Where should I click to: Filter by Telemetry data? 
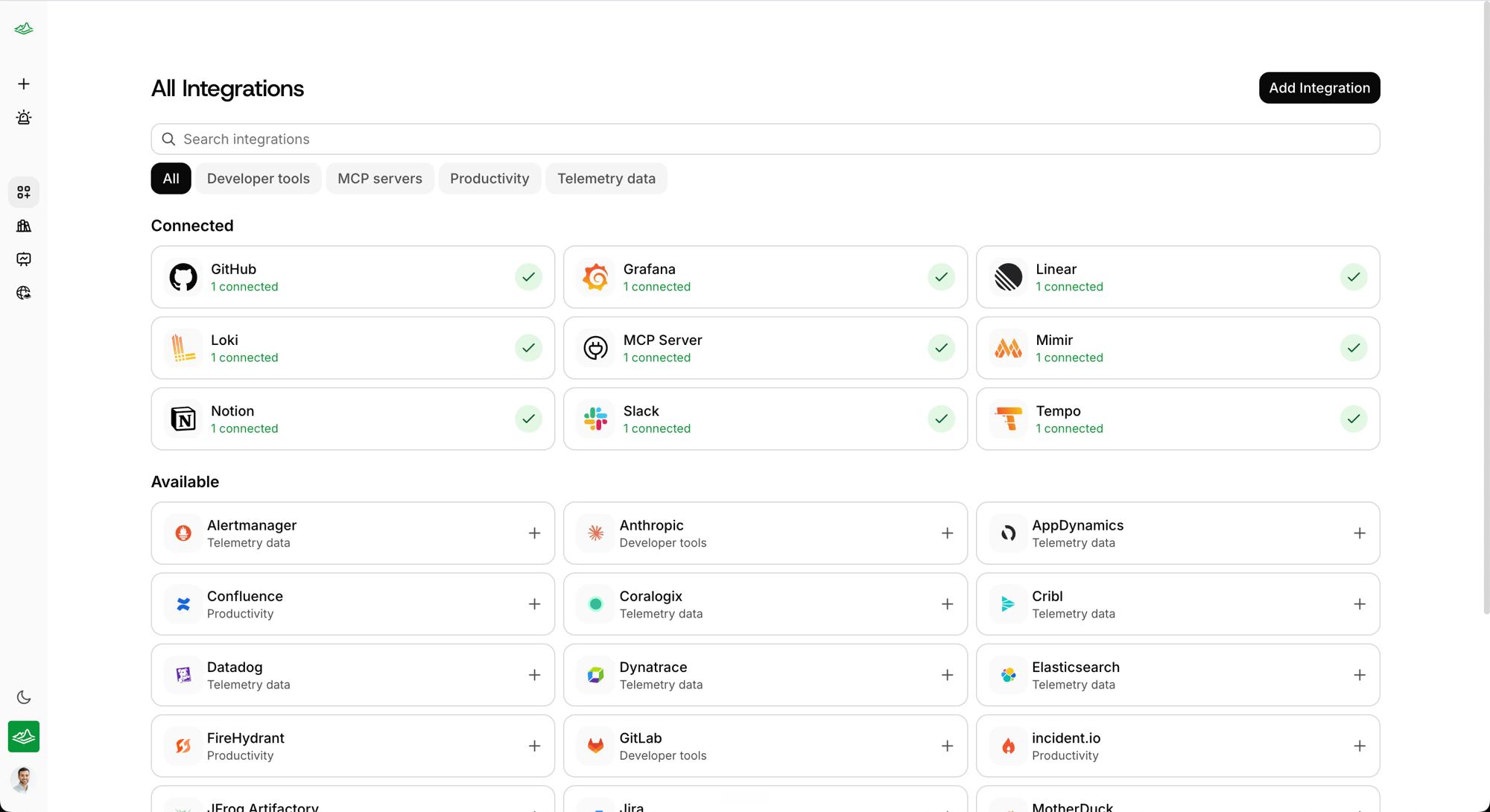606,179
